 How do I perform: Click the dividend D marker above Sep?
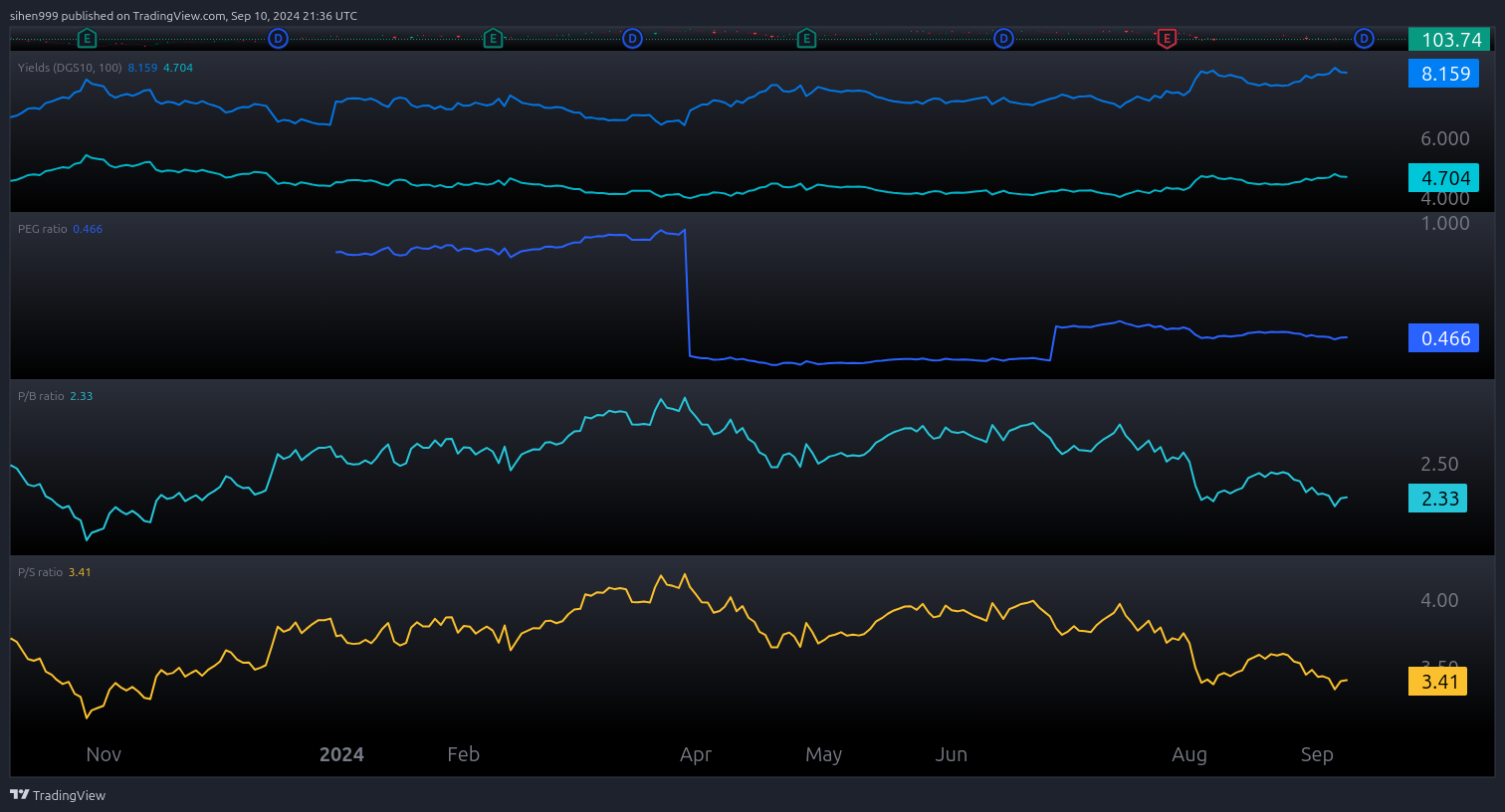(x=1365, y=39)
